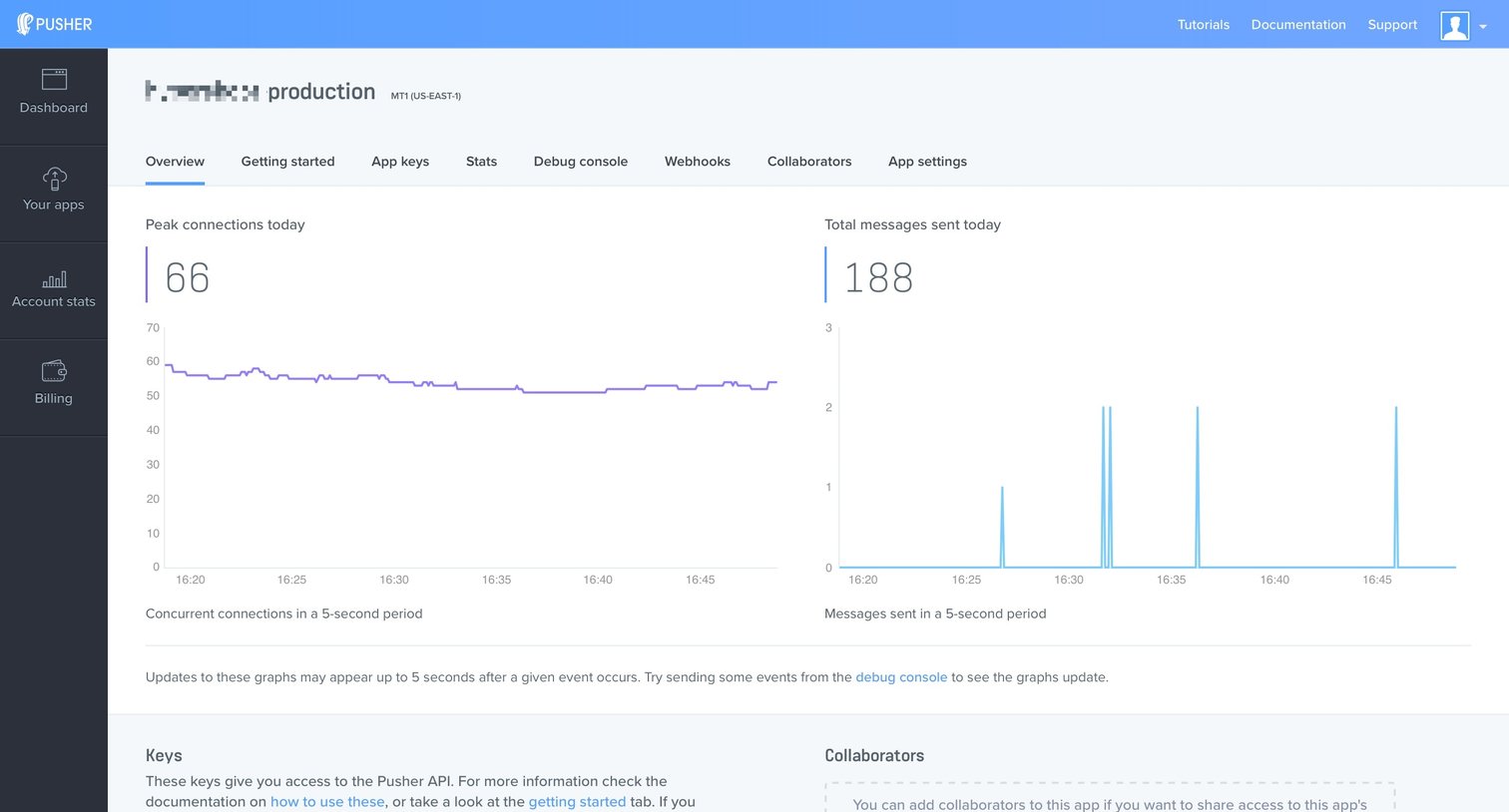
Task: Select the Overview tab
Action: 175,162
